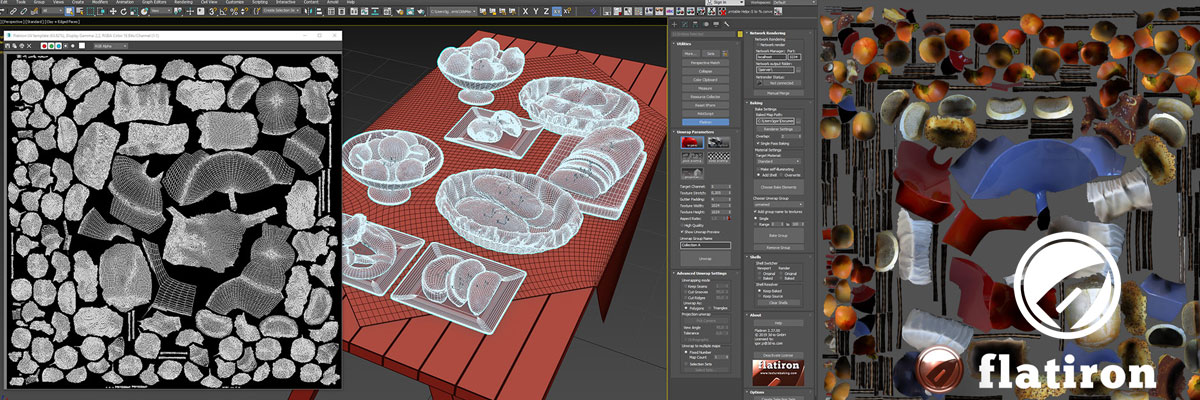Restrict to Z axis constraint

coord(546,11)
